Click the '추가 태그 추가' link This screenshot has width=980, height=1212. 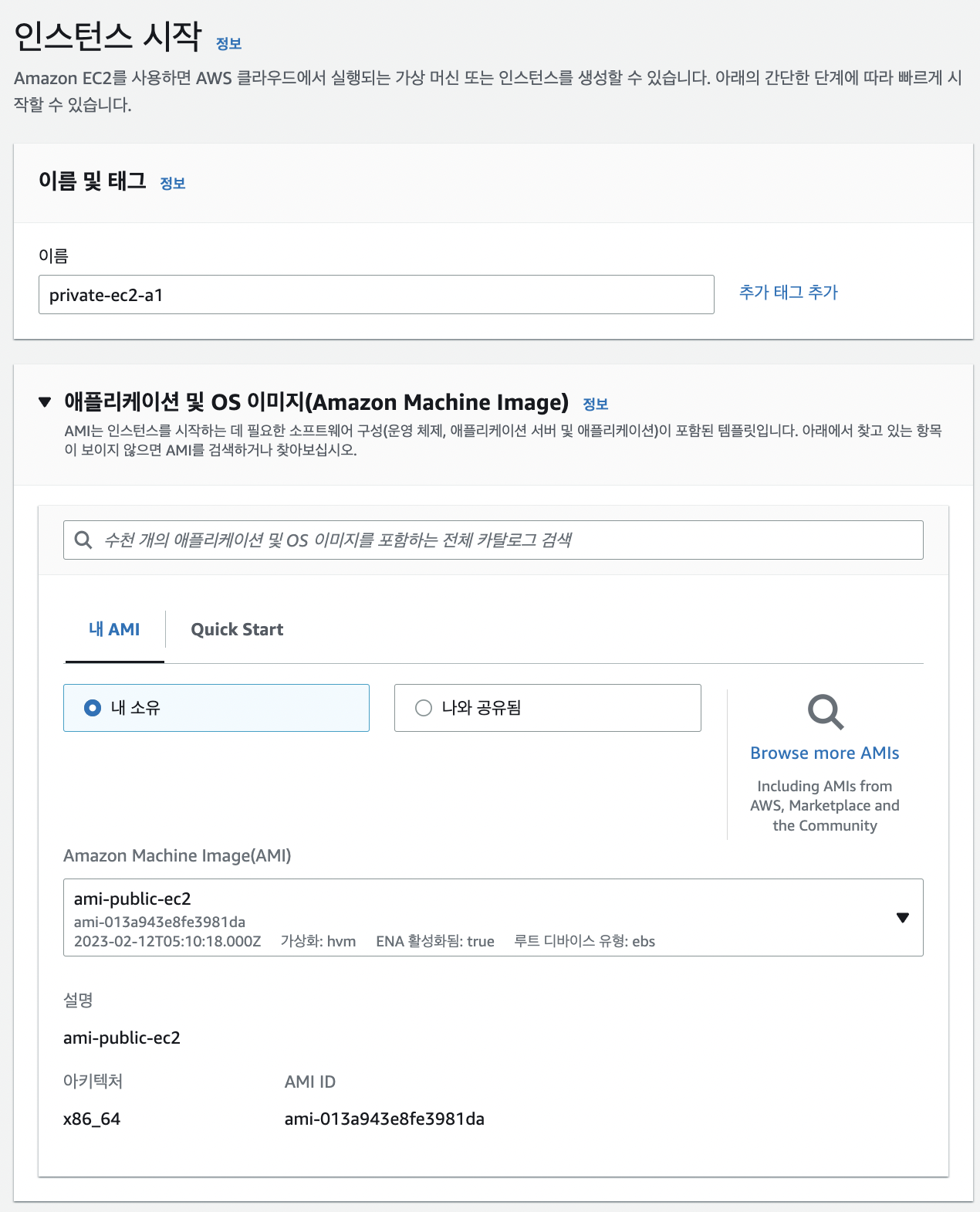pyautogui.click(x=788, y=293)
